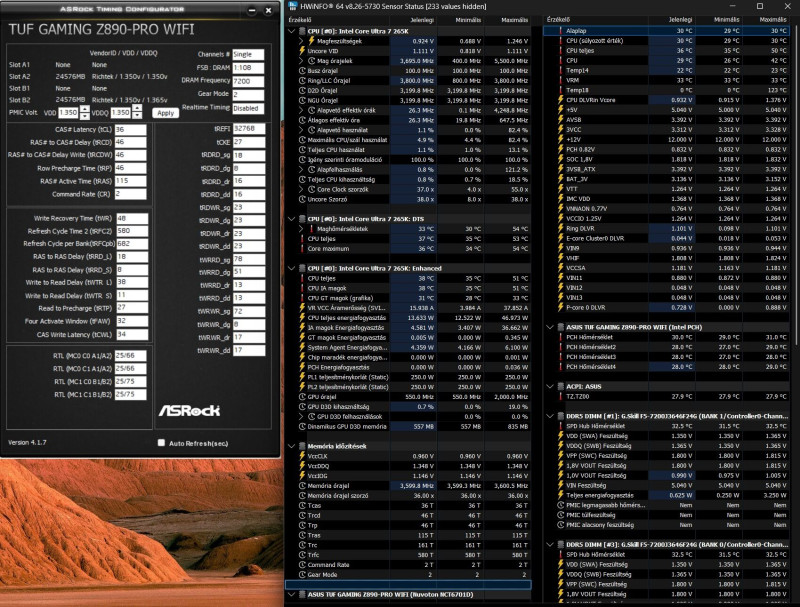Click the thermometer icon beside CPU IA magok

(x=302, y=288)
